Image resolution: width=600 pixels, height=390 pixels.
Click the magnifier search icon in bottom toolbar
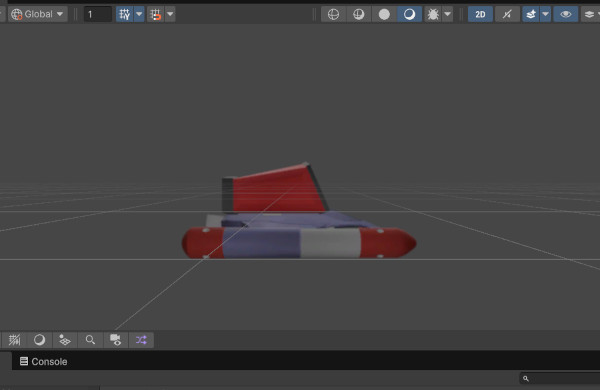pyautogui.click(x=90, y=340)
